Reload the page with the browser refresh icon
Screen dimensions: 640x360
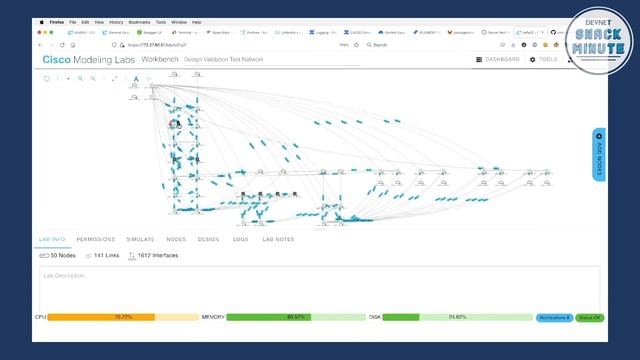(62, 45)
